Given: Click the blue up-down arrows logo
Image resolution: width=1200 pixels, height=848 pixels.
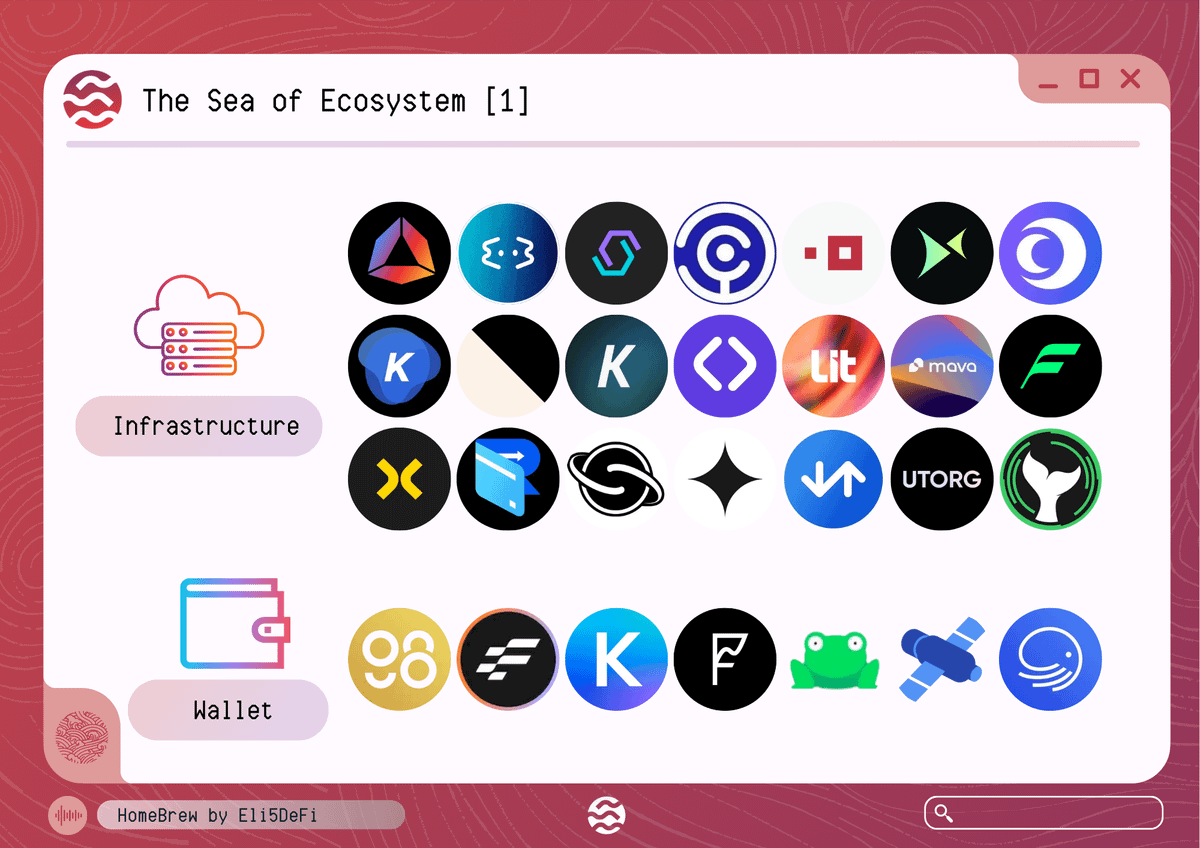Looking at the screenshot, I should click(x=833, y=479).
